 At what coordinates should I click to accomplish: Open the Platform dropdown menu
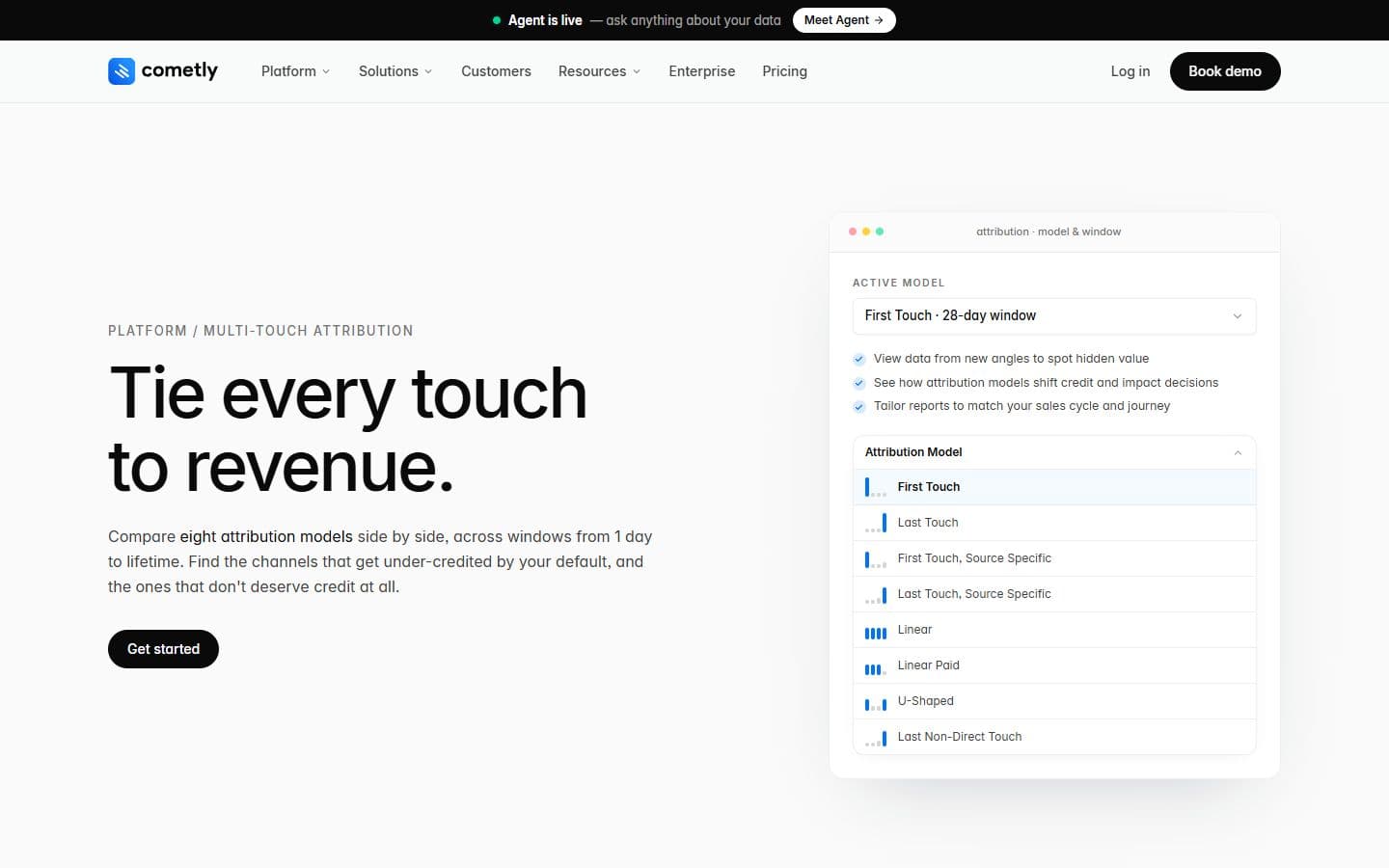(296, 71)
